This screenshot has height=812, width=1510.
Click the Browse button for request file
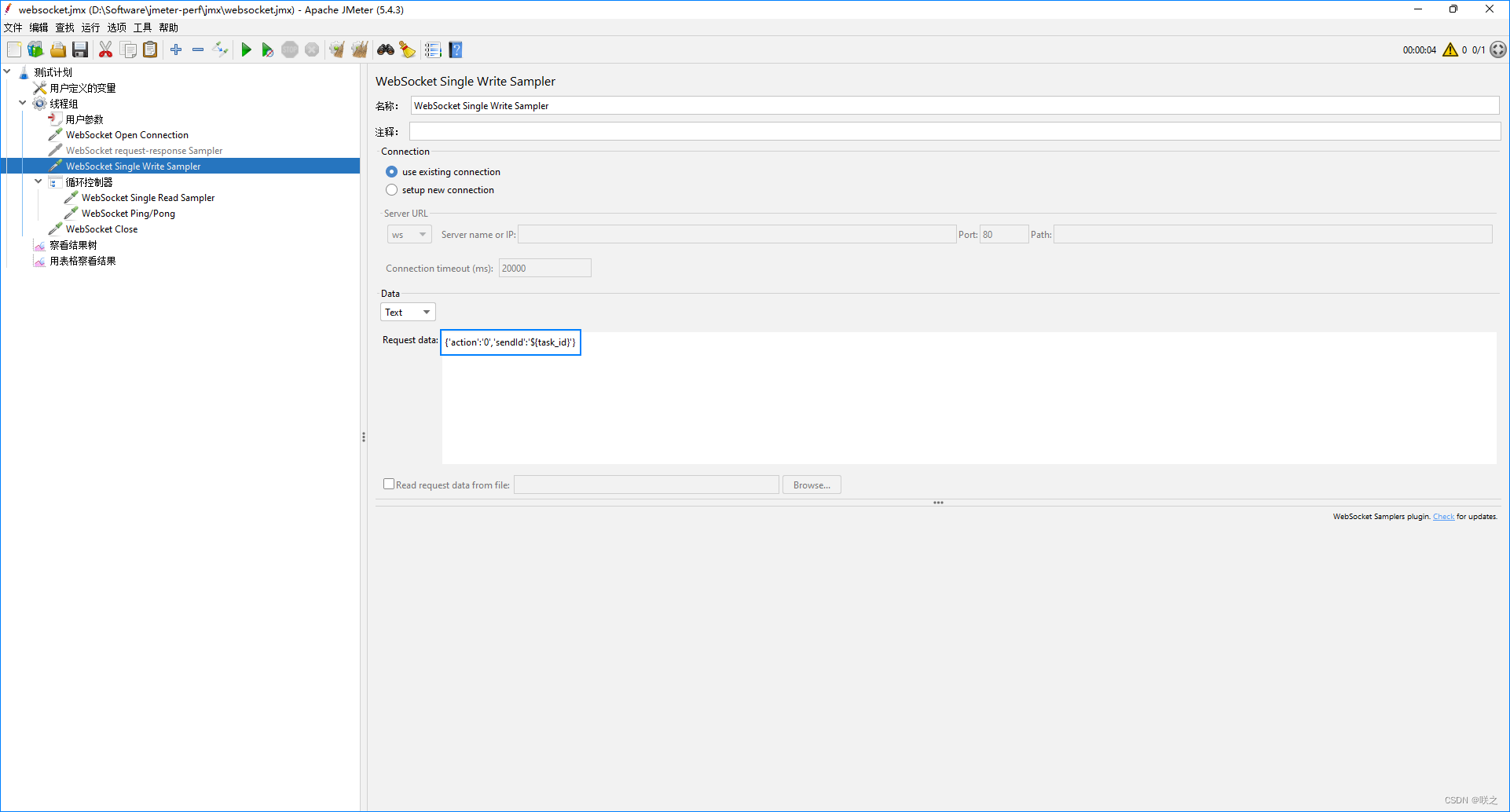coord(812,485)
